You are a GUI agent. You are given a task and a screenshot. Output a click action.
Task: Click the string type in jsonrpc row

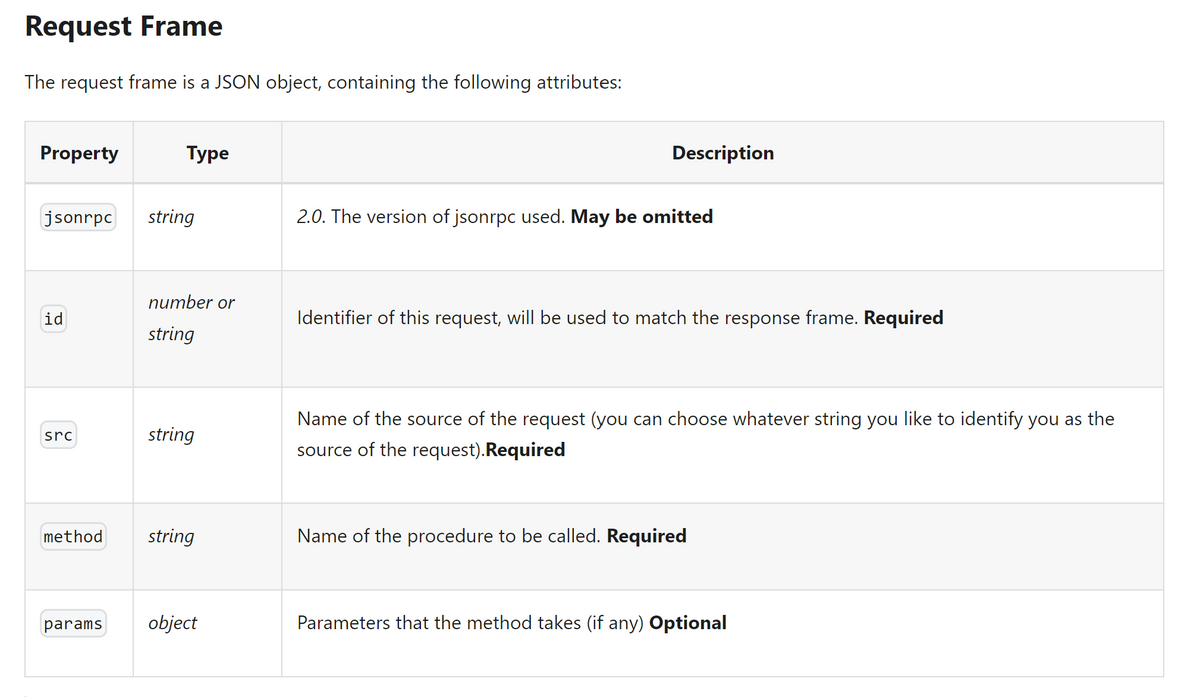coord(171,217)
